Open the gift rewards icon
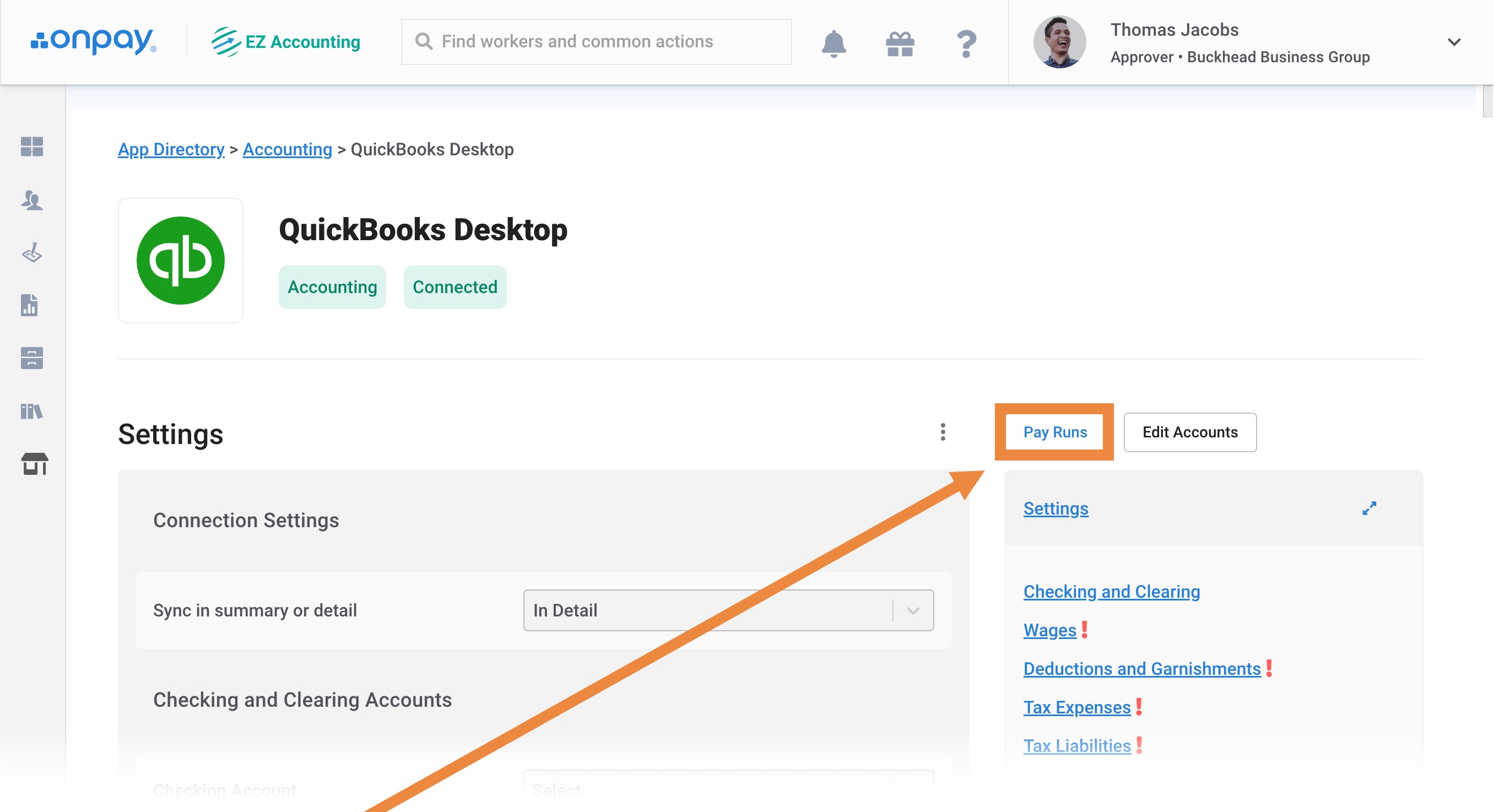1494x812 pixels. tap(900, 44)
